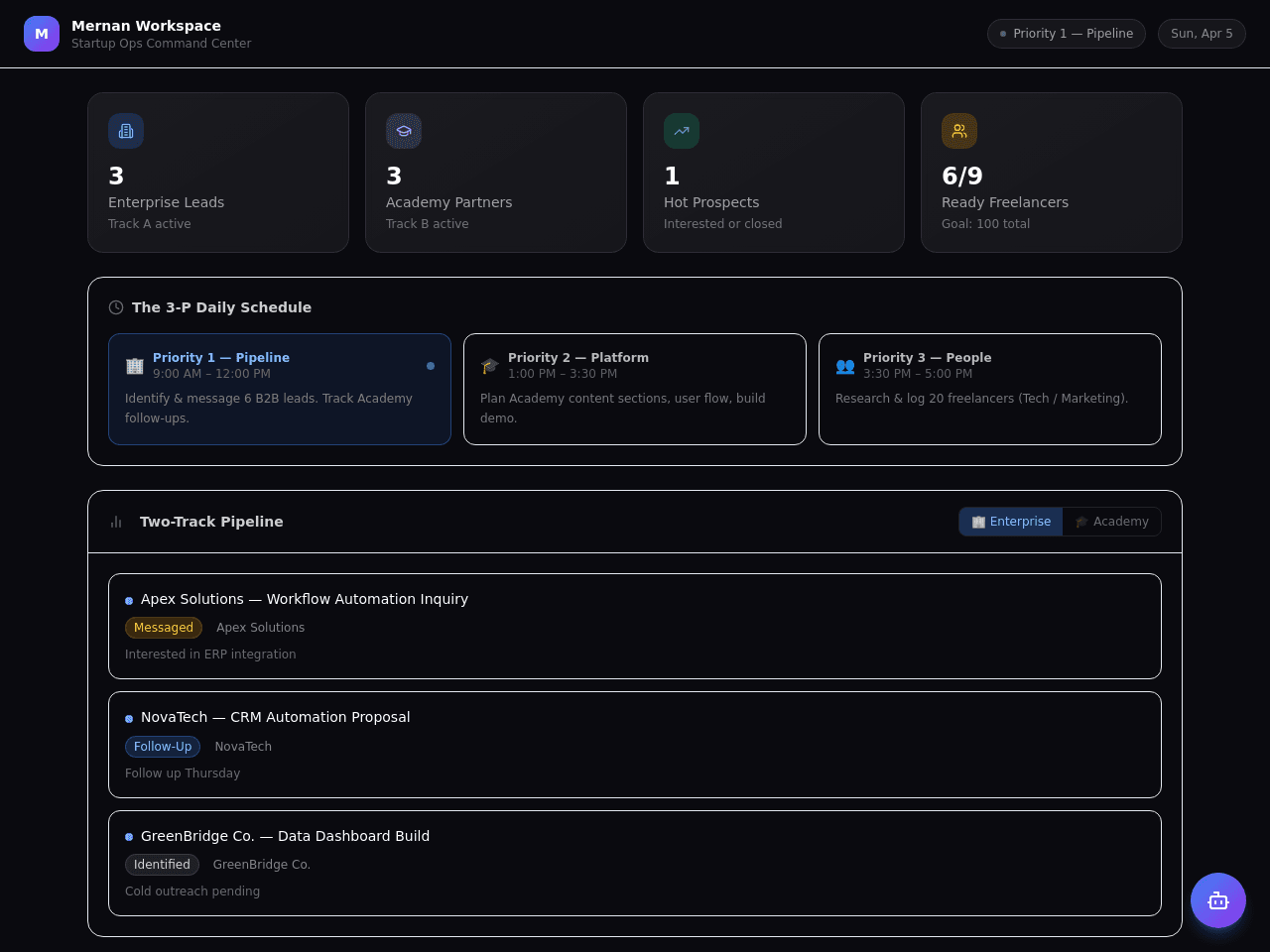Viewport: 1270px width, 952px height.
Task: Select the Priority 1 — Pipeline schedule card
Action: click(280, 389)
